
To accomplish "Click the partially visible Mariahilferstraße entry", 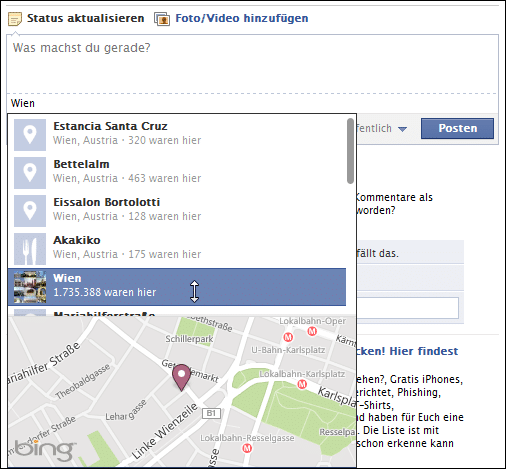I will 177,312.
